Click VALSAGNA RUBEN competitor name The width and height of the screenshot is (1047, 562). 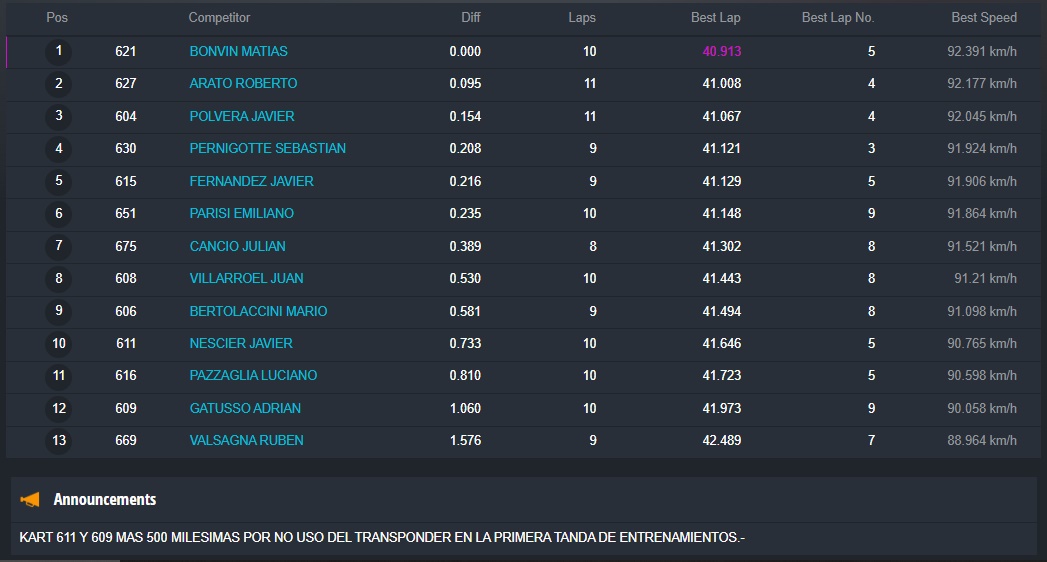pyautogui.click(x=246, y=440)
